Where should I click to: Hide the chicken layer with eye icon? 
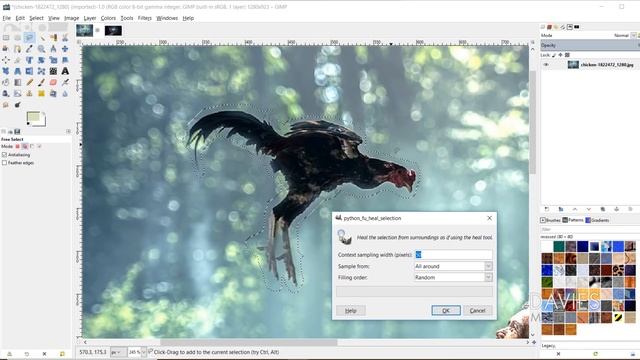546,64
